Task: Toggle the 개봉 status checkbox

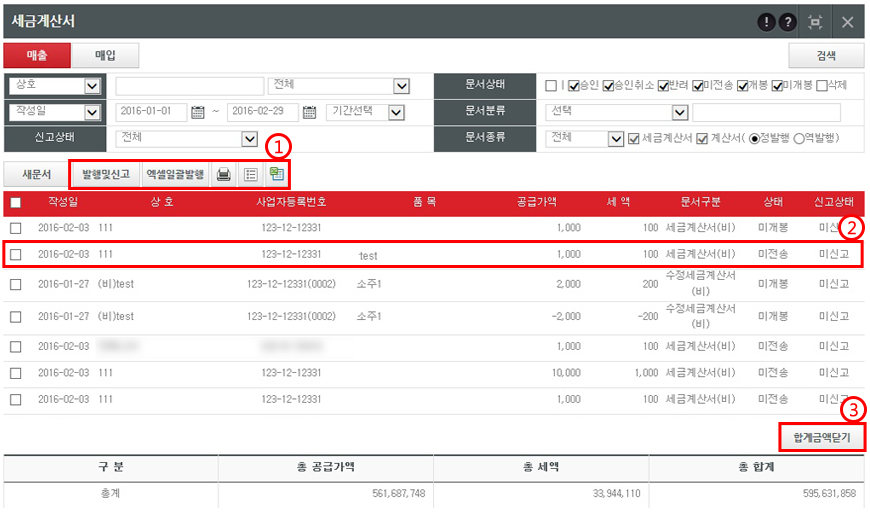Action: point(742,85)
